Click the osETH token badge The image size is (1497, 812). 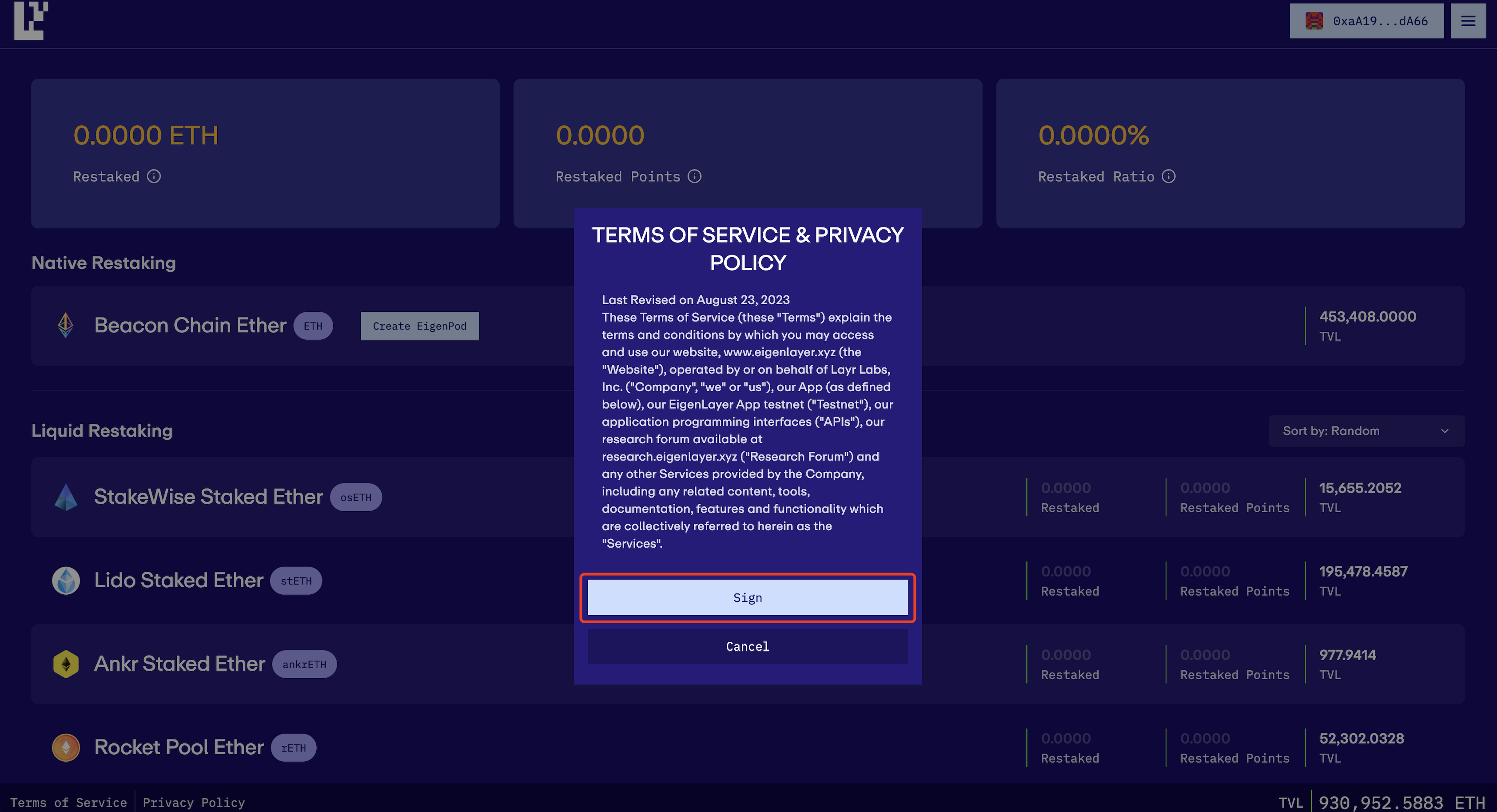pyautogui.click(x=356, y=497)
